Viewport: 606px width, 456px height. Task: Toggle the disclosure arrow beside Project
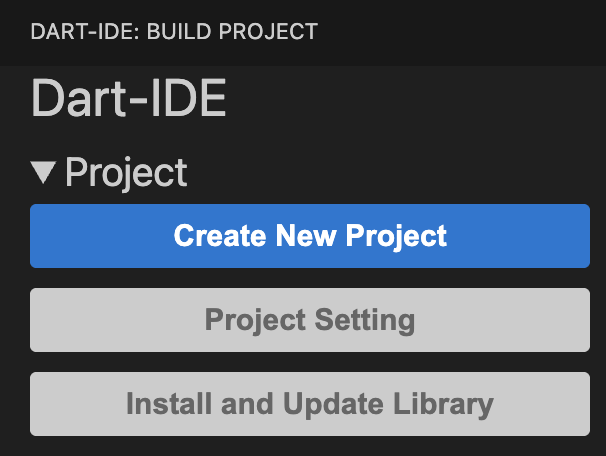coord(44,174)
